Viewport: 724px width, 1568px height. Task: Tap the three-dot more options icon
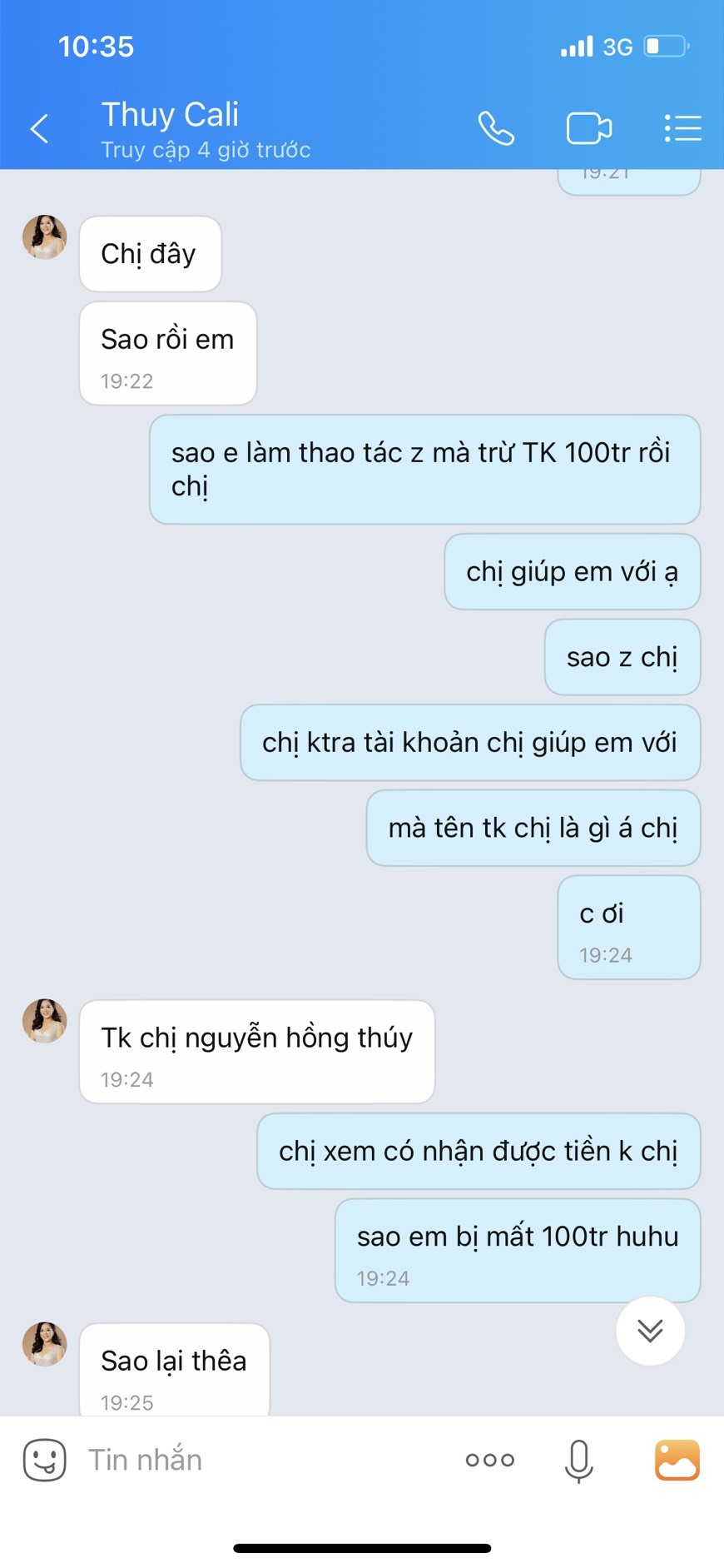(490, 1460)
